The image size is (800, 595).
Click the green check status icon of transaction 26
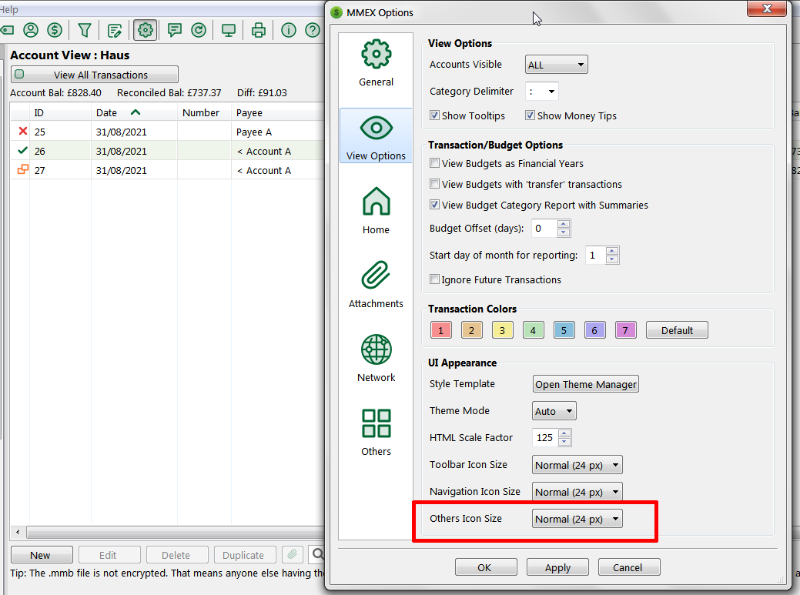(22, 151)
